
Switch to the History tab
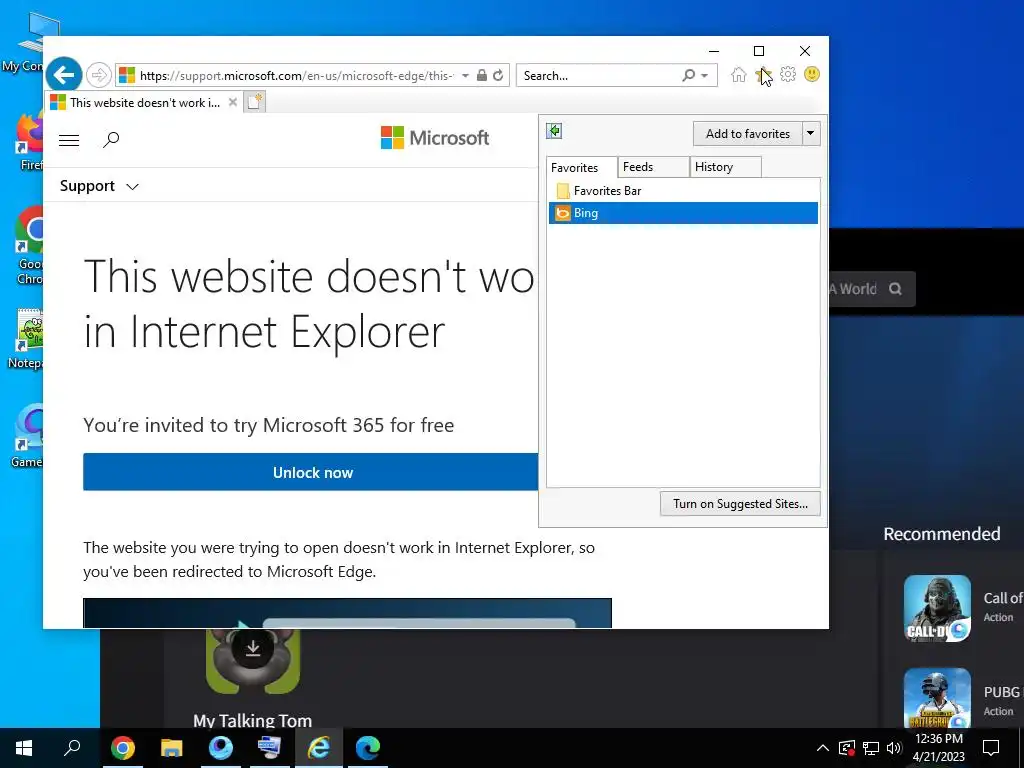(725, 167)
